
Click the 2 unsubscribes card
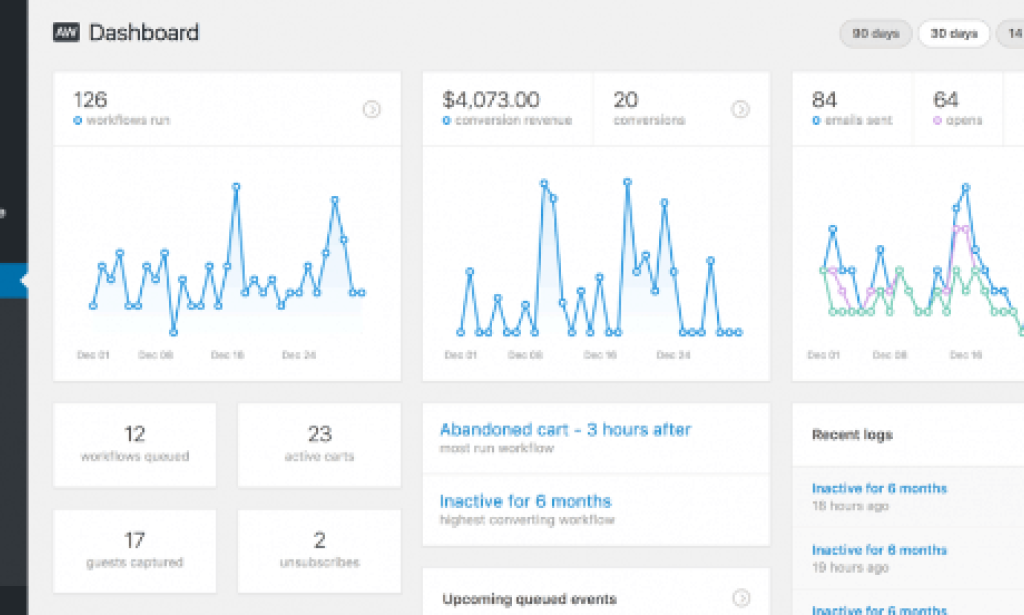319,551
